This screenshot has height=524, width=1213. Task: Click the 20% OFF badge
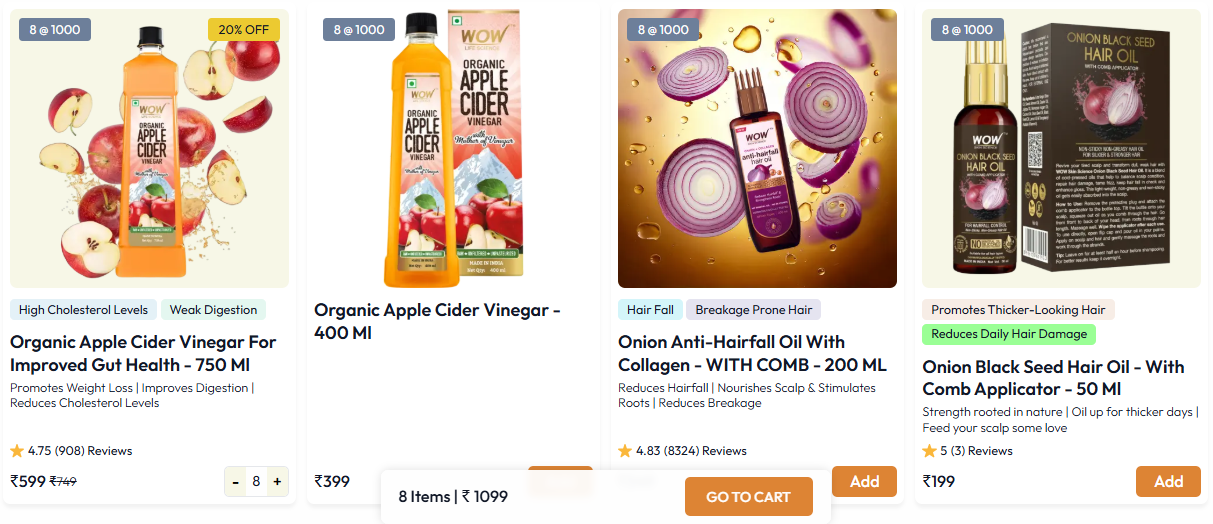(x=243, y=30)
